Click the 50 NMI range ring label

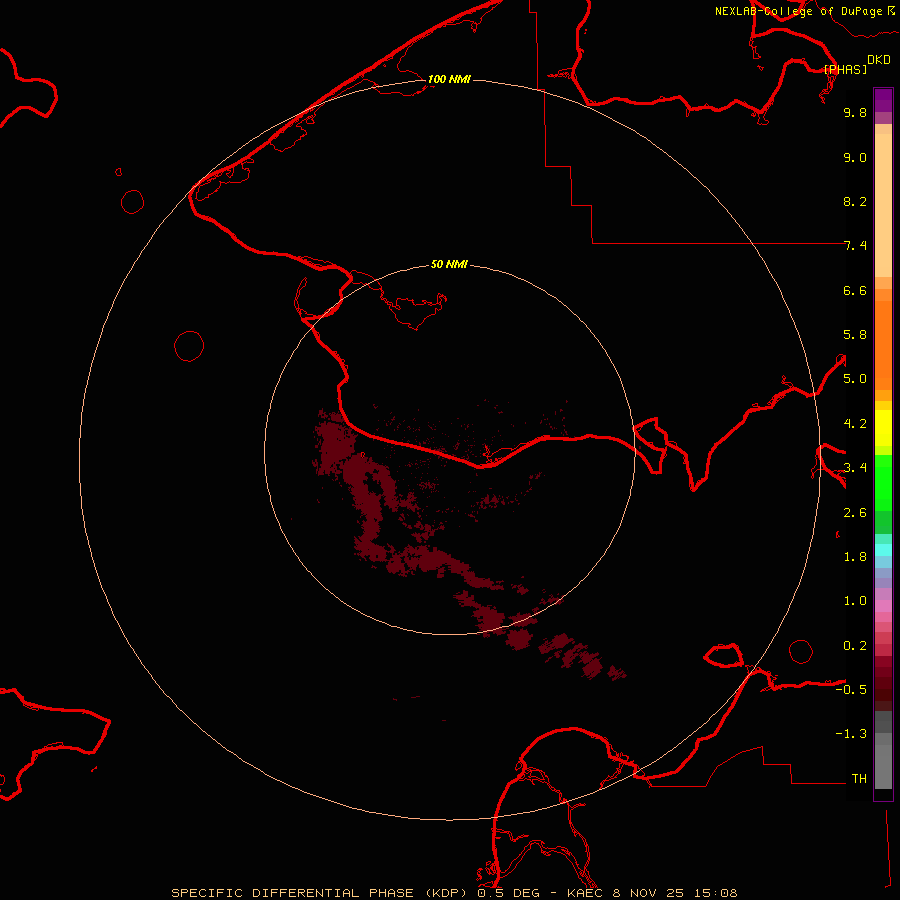[x=449, y=264]
